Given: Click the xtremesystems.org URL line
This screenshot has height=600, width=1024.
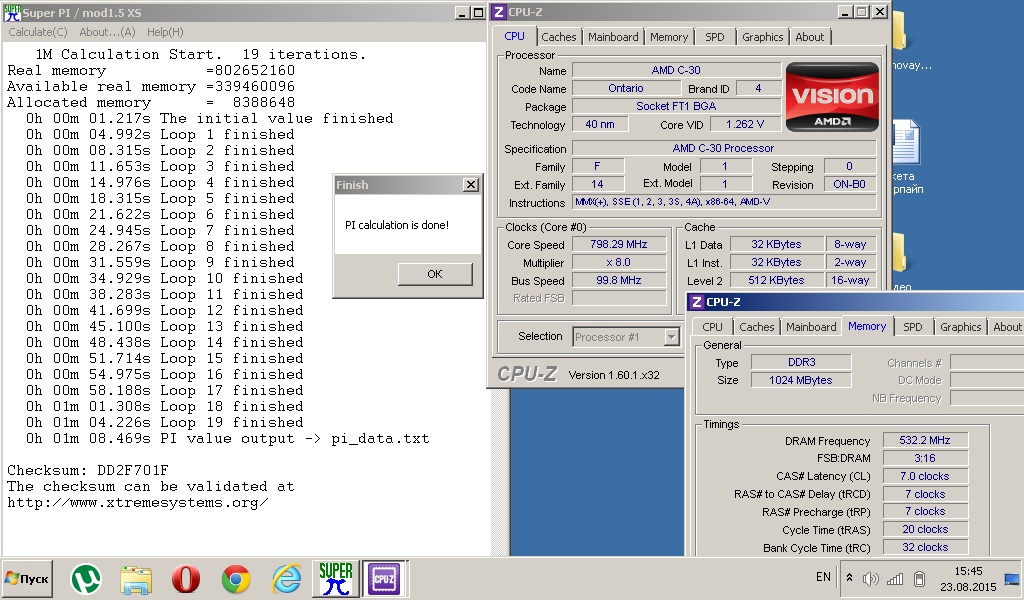Looking at the screenshot, I should click(138, 503).
